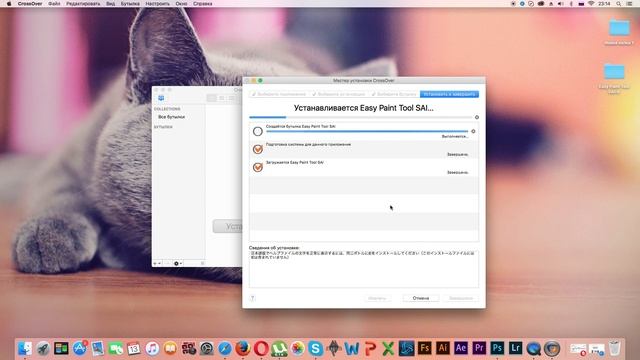
Task: Open the Calendar dock icon
Action: click(134, 348)
